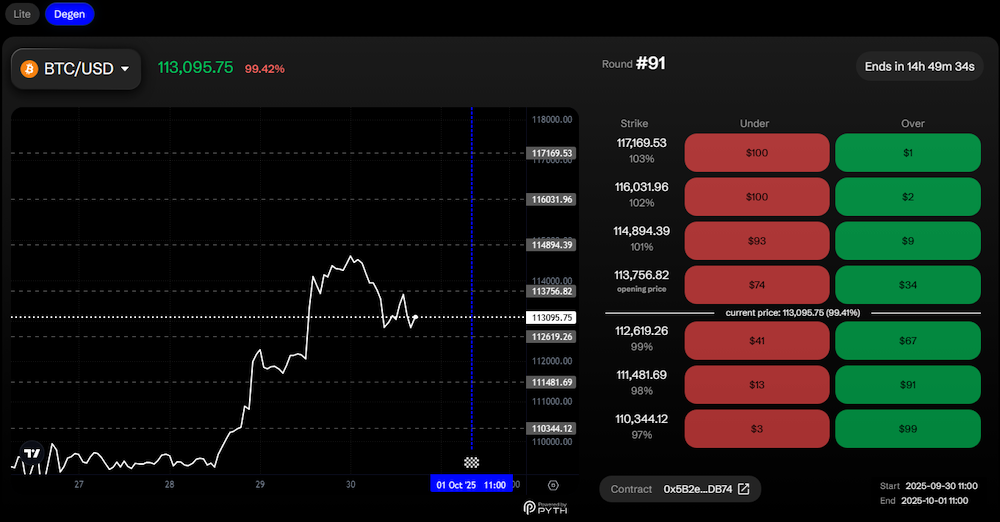
Task: Click the 114894.39 price axis label
Action: pyautogui.click(x=552, y=245)
